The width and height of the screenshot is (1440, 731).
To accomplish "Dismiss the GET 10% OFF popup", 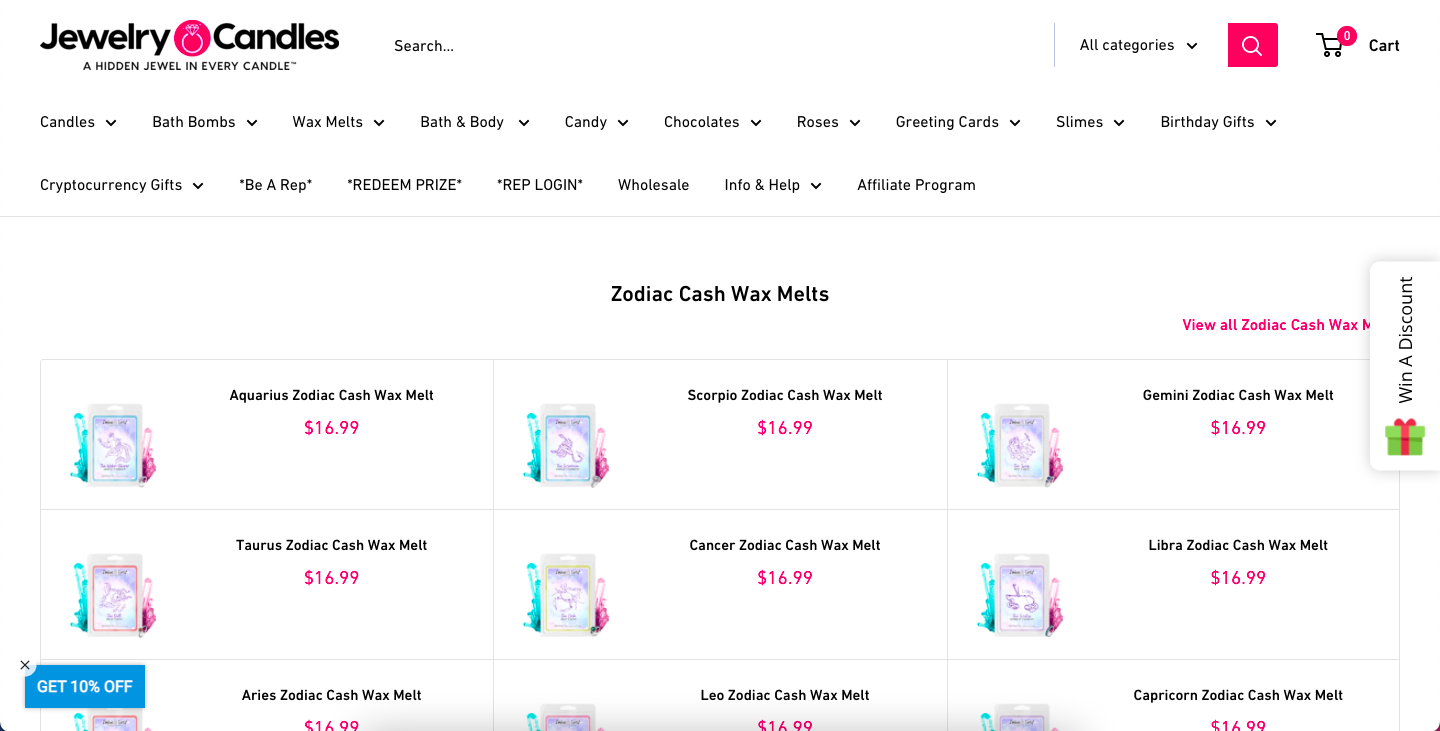I will click(x=25, y=664).
